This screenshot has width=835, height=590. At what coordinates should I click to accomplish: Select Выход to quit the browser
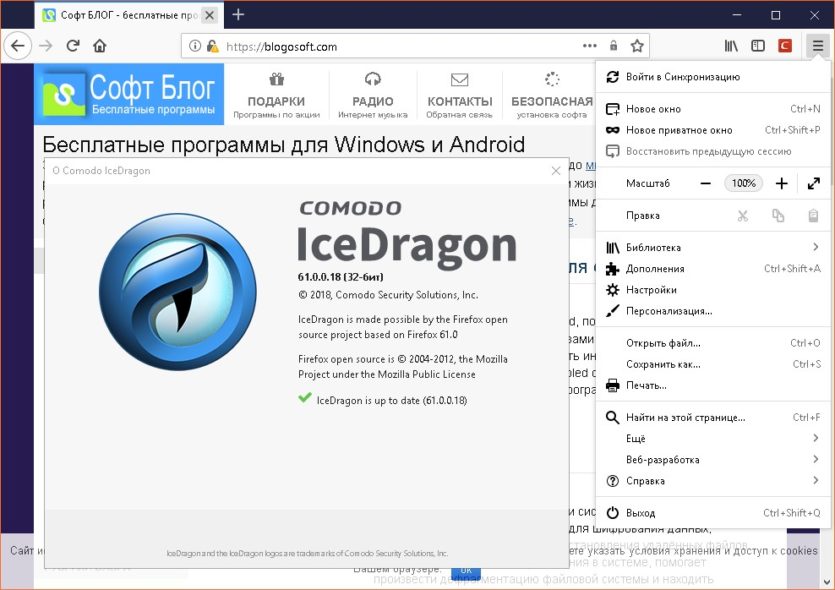tap(713, 513)
